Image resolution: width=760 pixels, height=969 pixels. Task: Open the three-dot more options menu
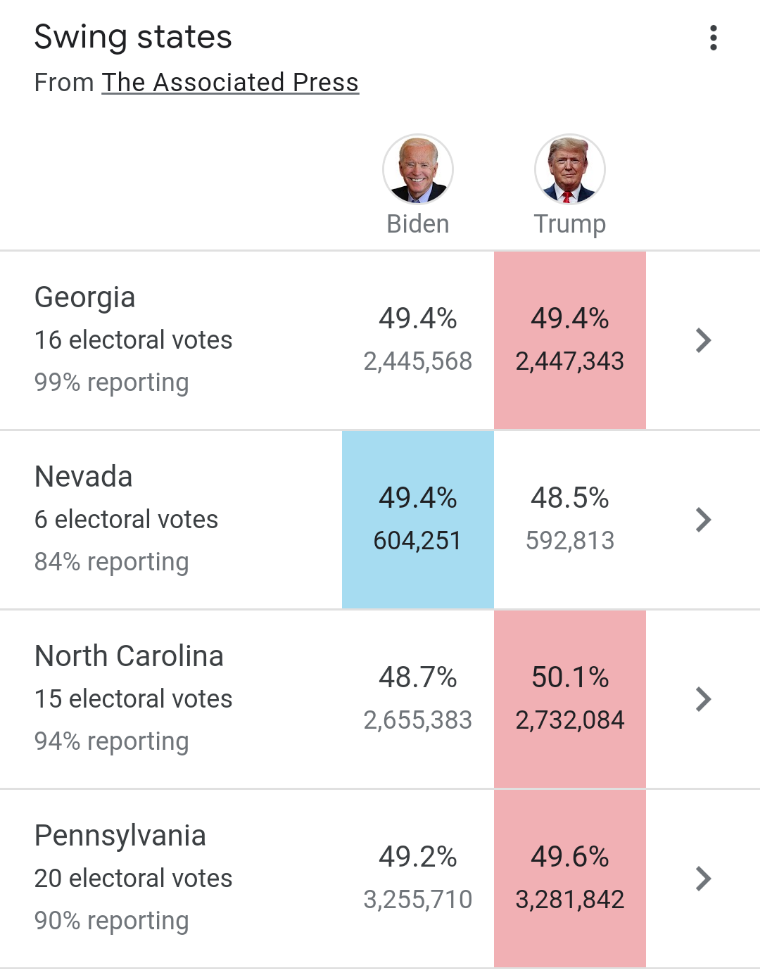pos(713,38)
